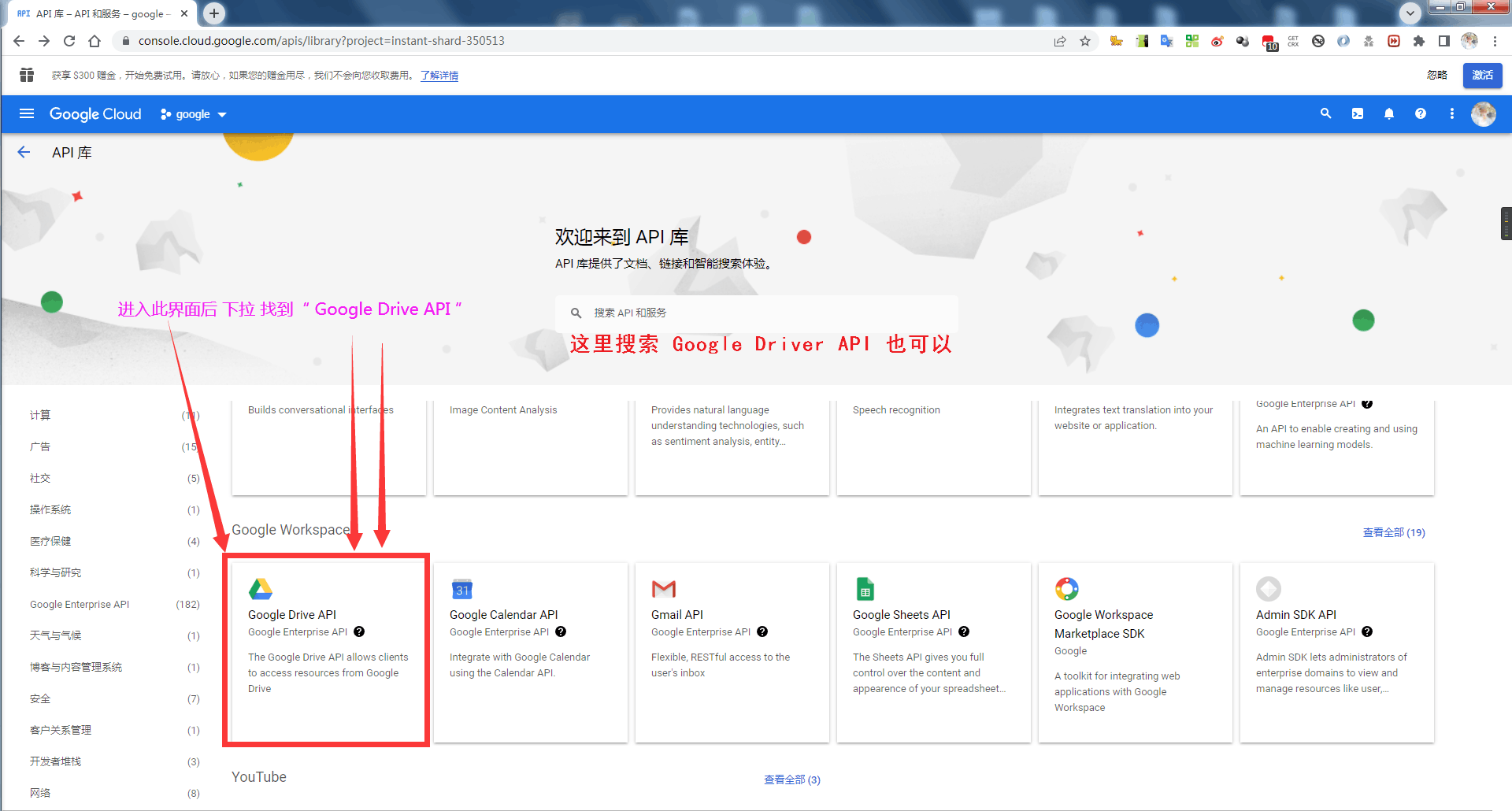
Task: Open console search via magnifier icon
Action: [1325, 113]
